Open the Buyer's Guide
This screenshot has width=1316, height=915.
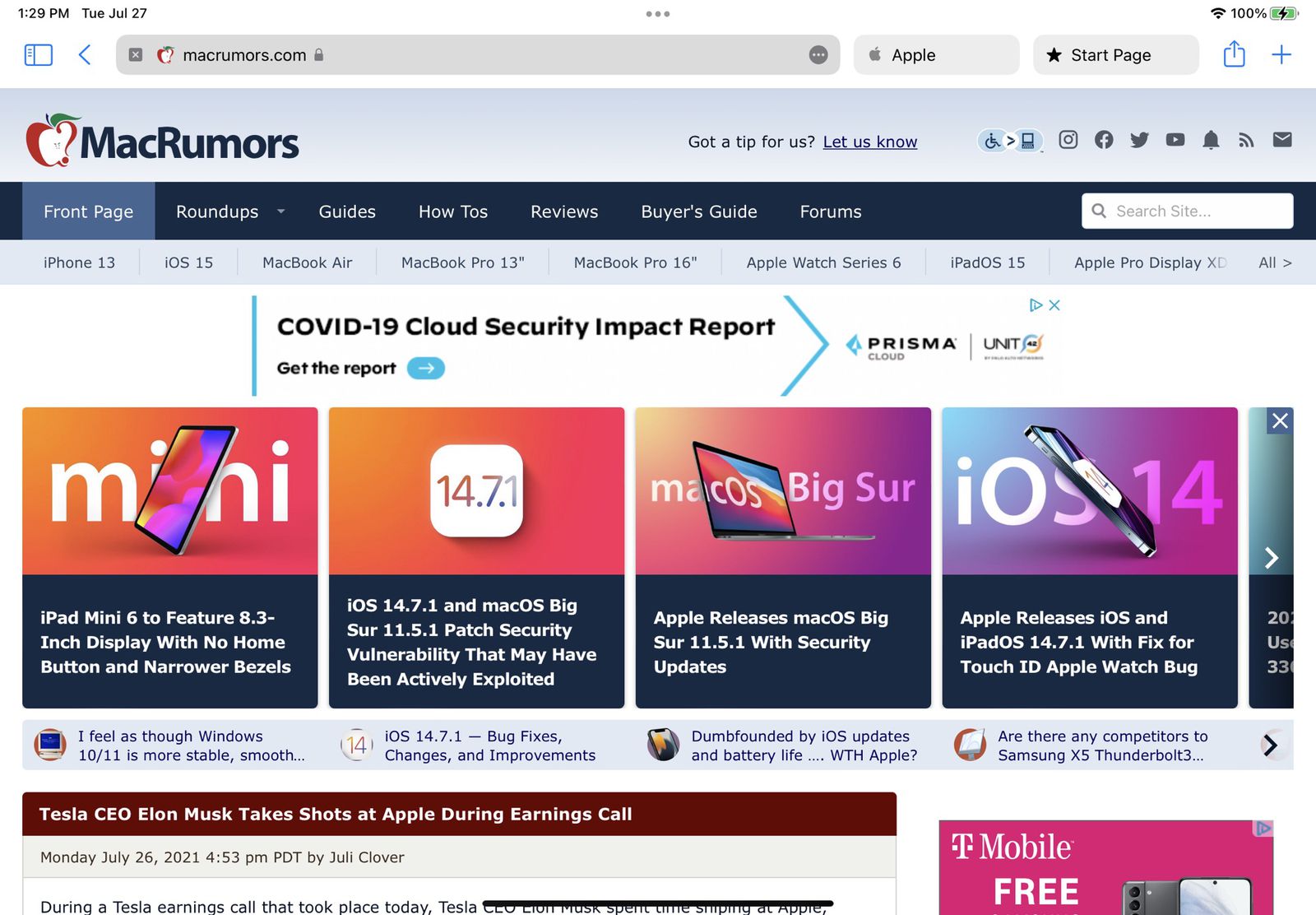[x=699, y=211]
